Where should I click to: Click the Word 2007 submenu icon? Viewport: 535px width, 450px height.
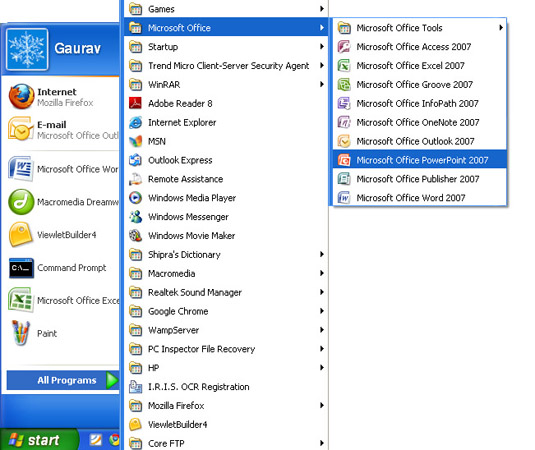(344, 198)
